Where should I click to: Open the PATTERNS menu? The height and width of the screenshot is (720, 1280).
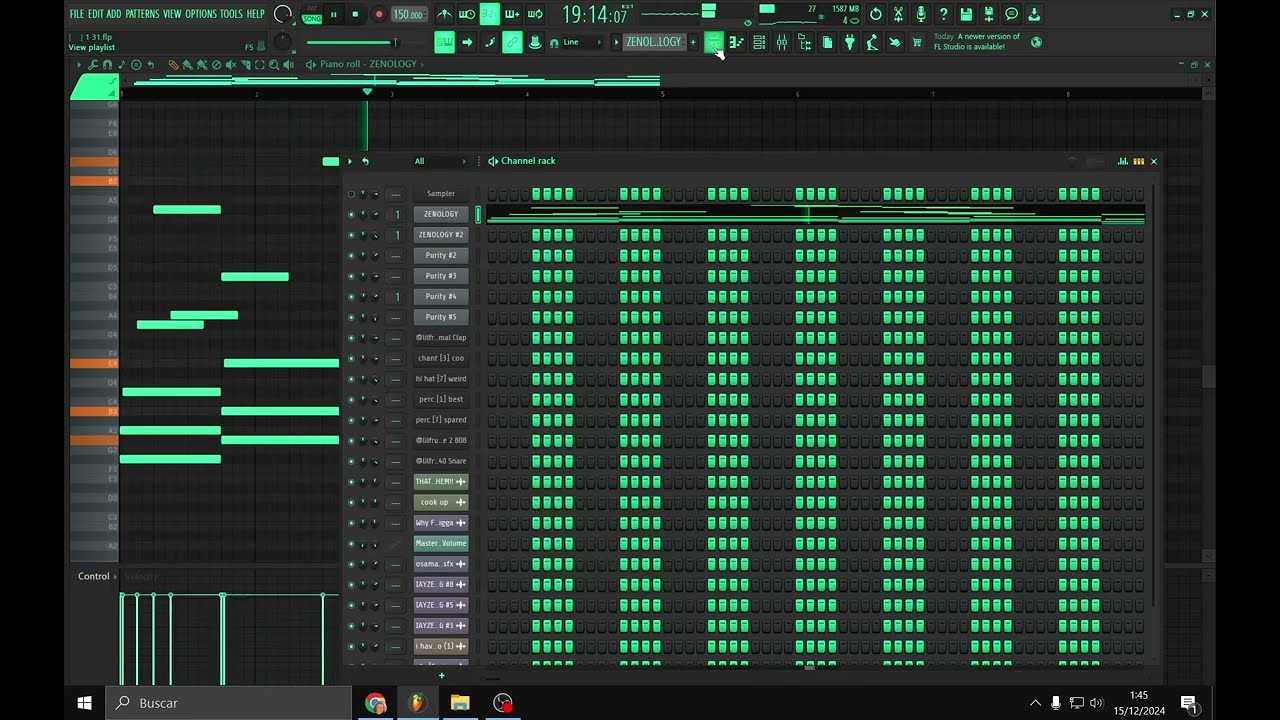point(142,14)
